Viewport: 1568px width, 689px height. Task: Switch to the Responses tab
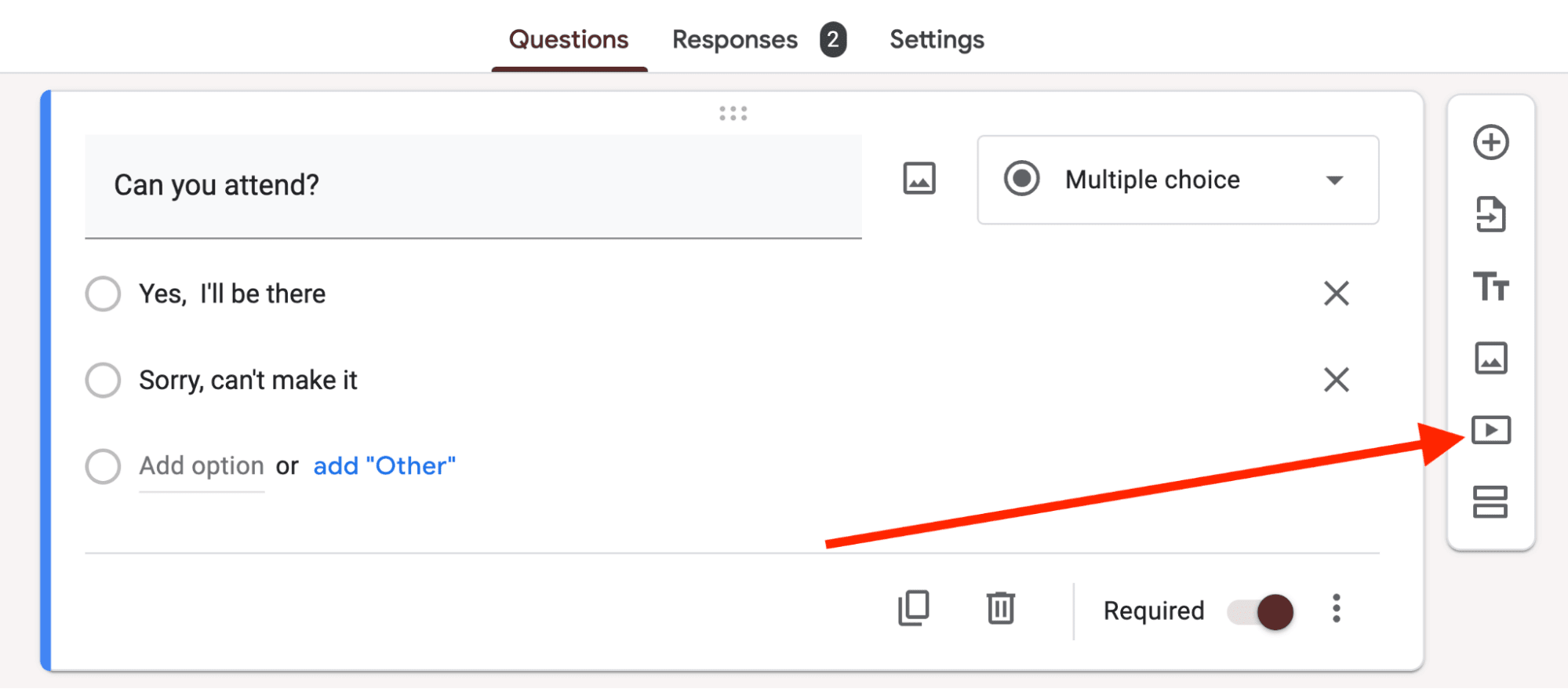734,38
